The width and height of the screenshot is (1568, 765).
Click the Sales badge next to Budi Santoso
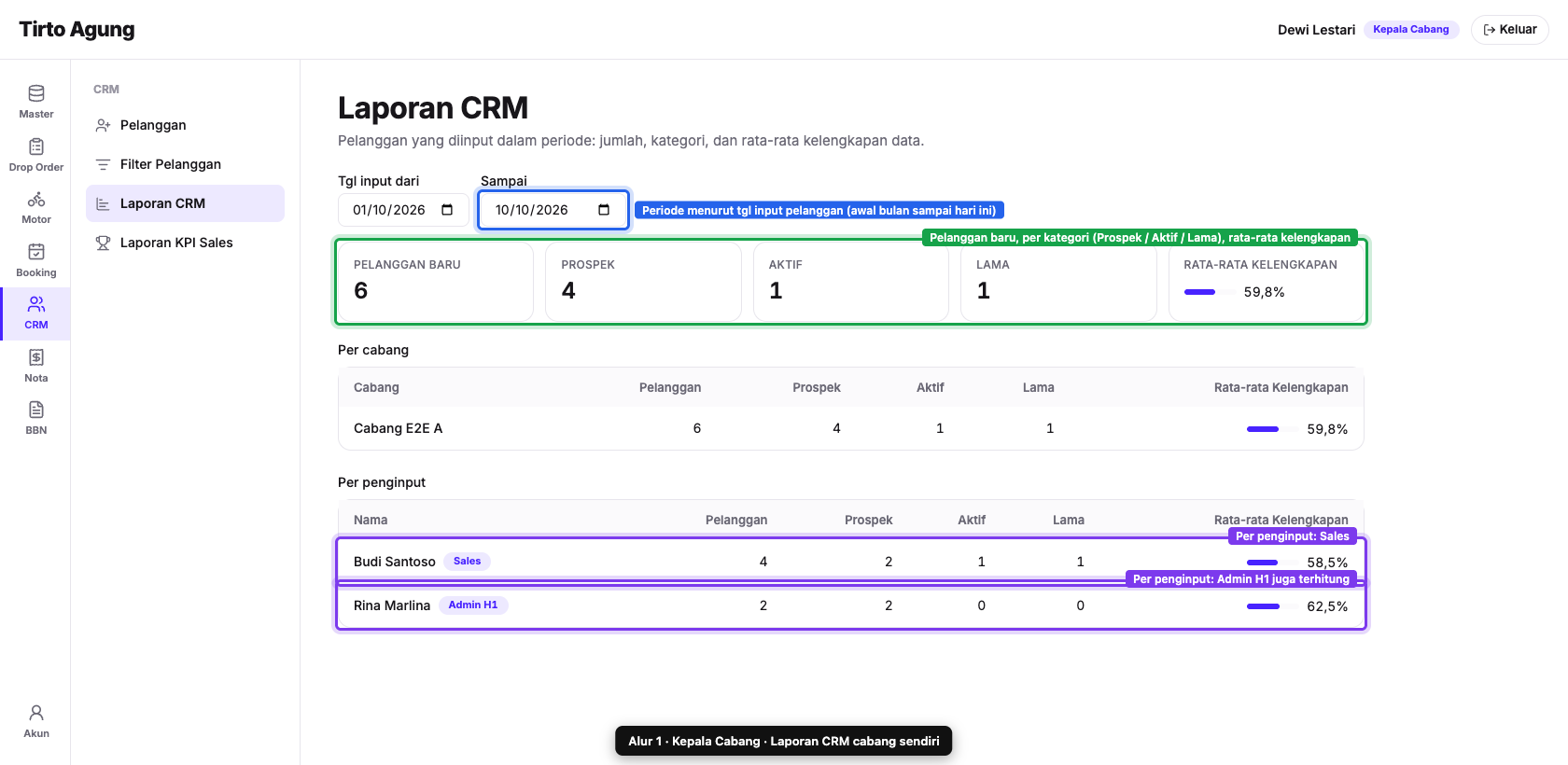[467, 562]
